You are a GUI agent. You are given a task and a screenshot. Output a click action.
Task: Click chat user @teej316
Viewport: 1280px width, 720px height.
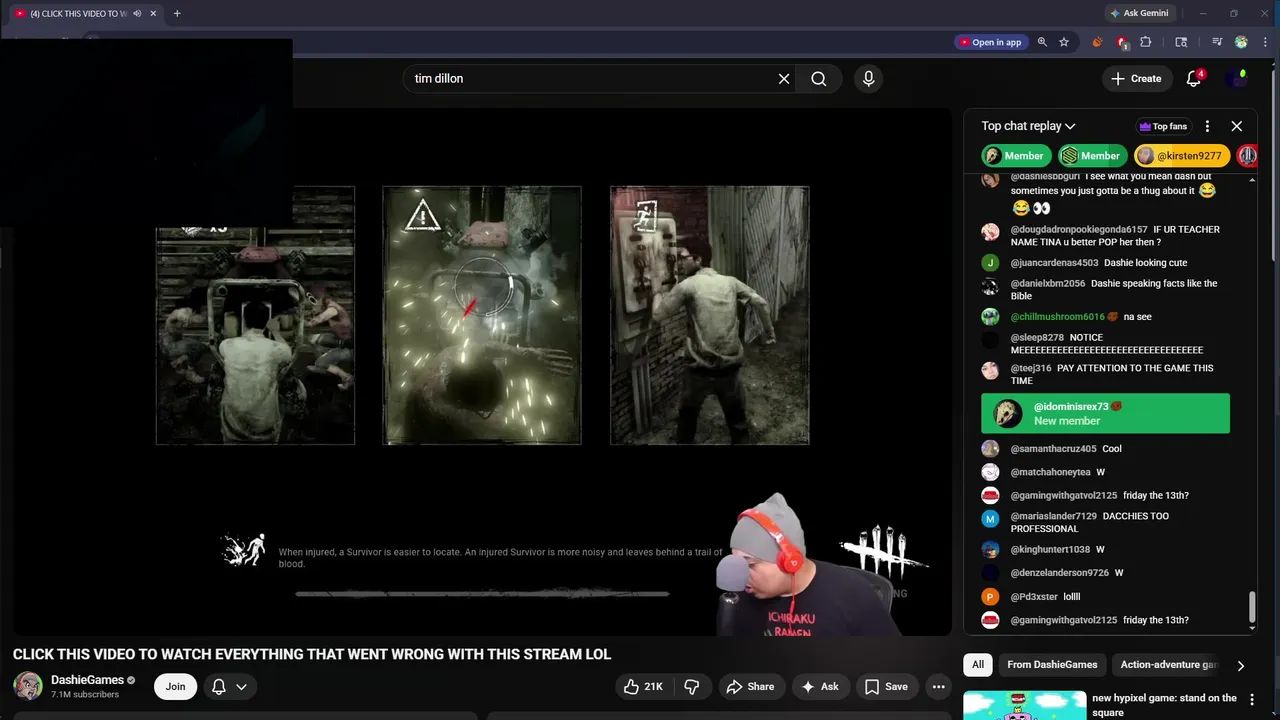(1031, 368)
